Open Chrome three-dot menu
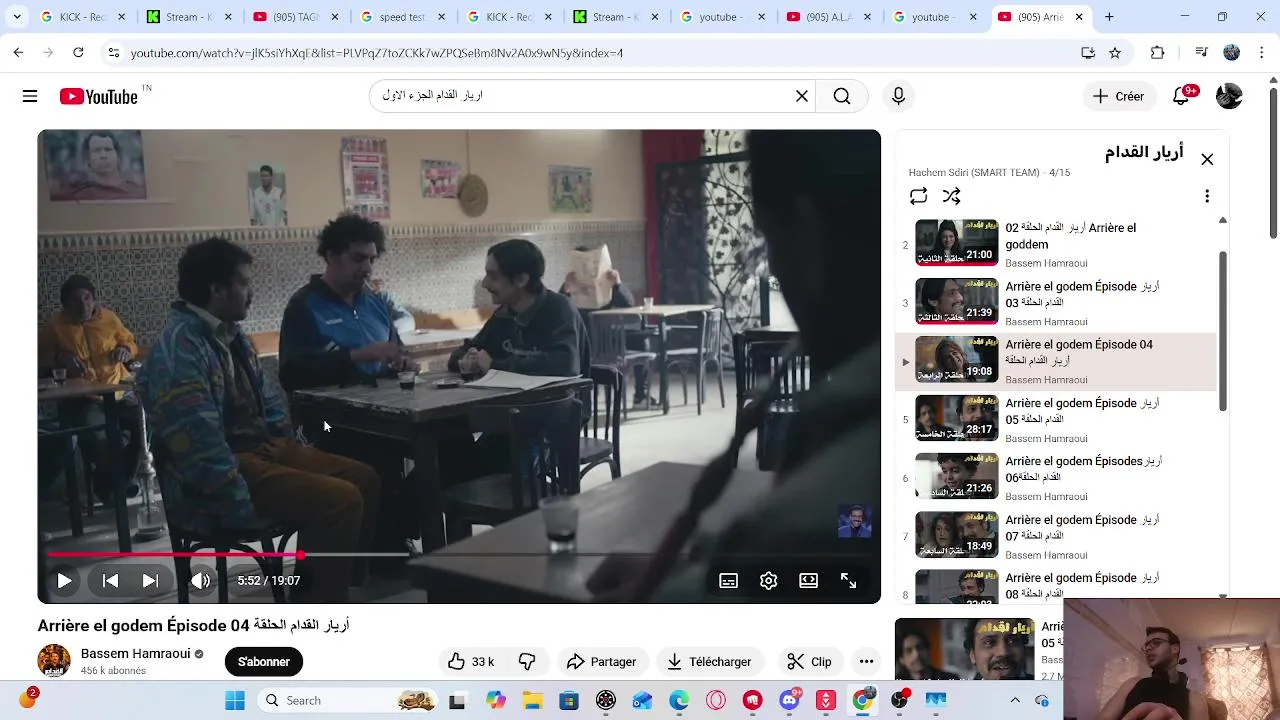1280x720 pixels. coord(1262,53)
